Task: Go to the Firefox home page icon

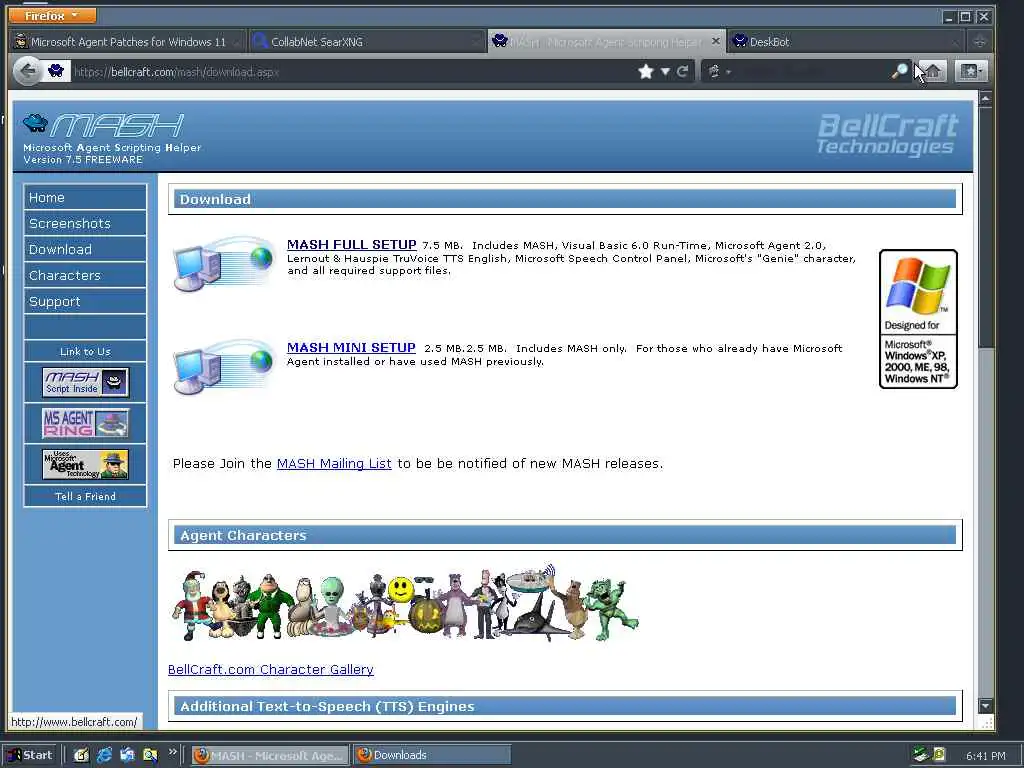Action: (933, 71)
